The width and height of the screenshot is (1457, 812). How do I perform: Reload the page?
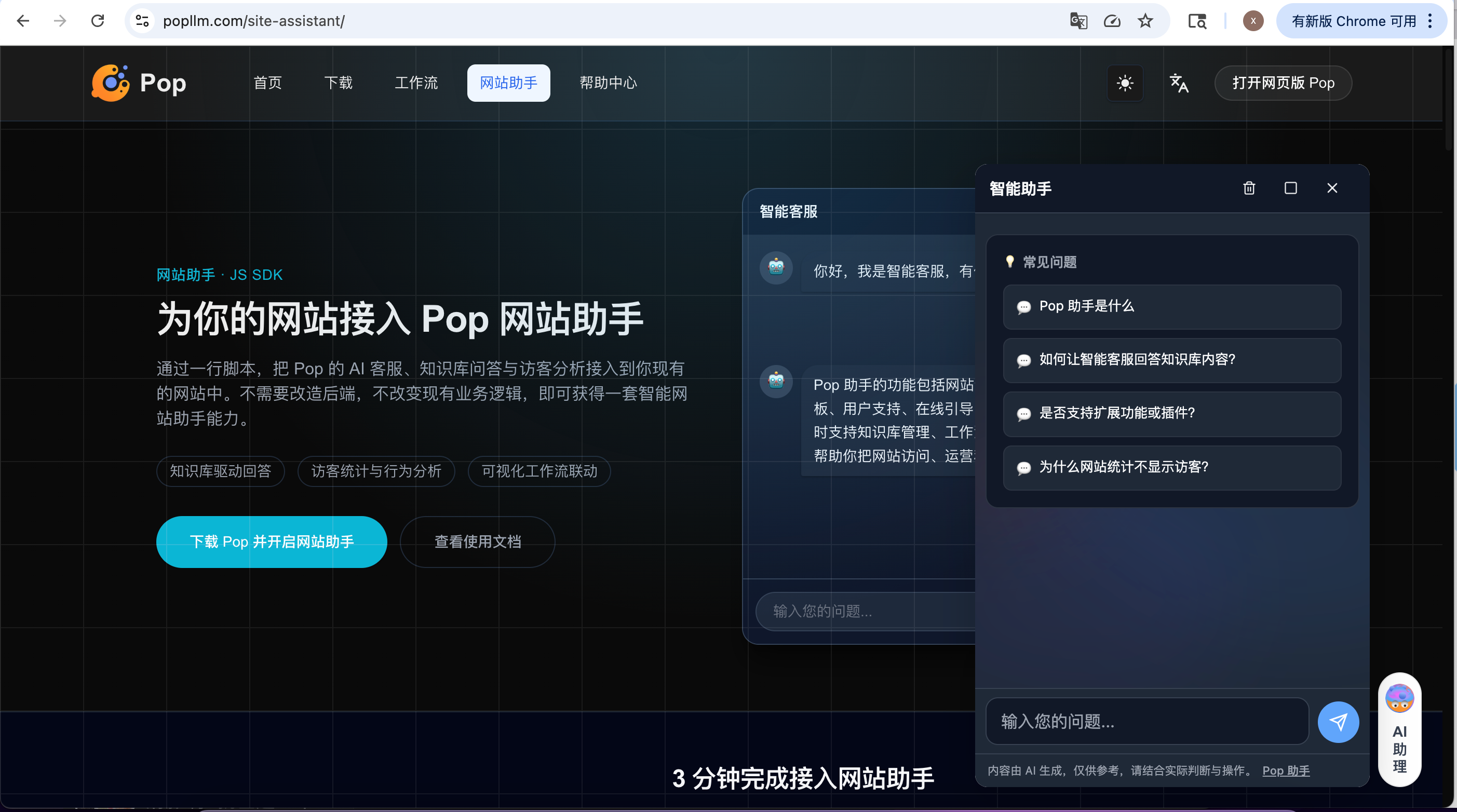97,21
